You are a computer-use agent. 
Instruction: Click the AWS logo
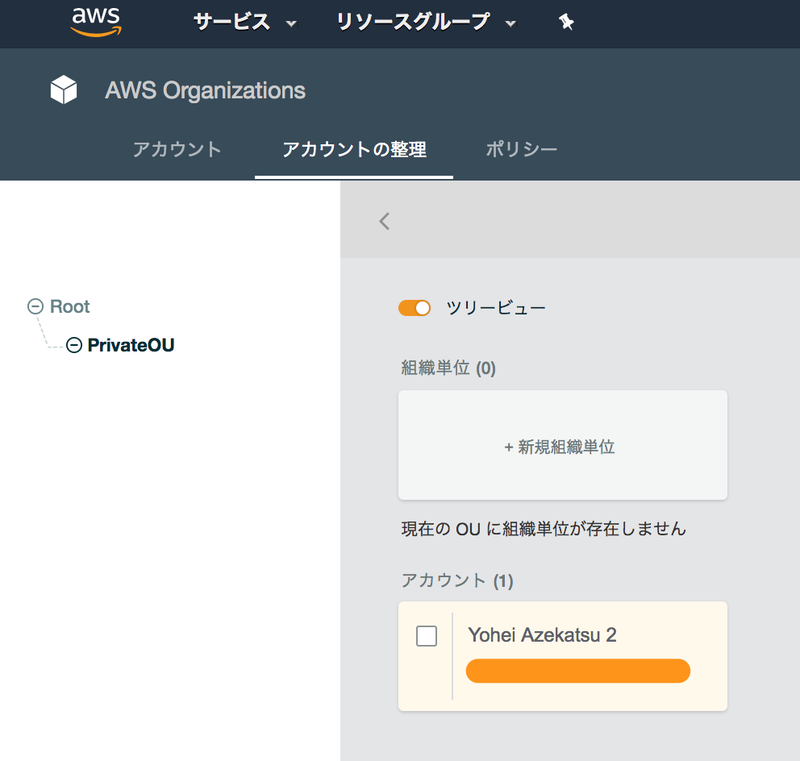96,22
